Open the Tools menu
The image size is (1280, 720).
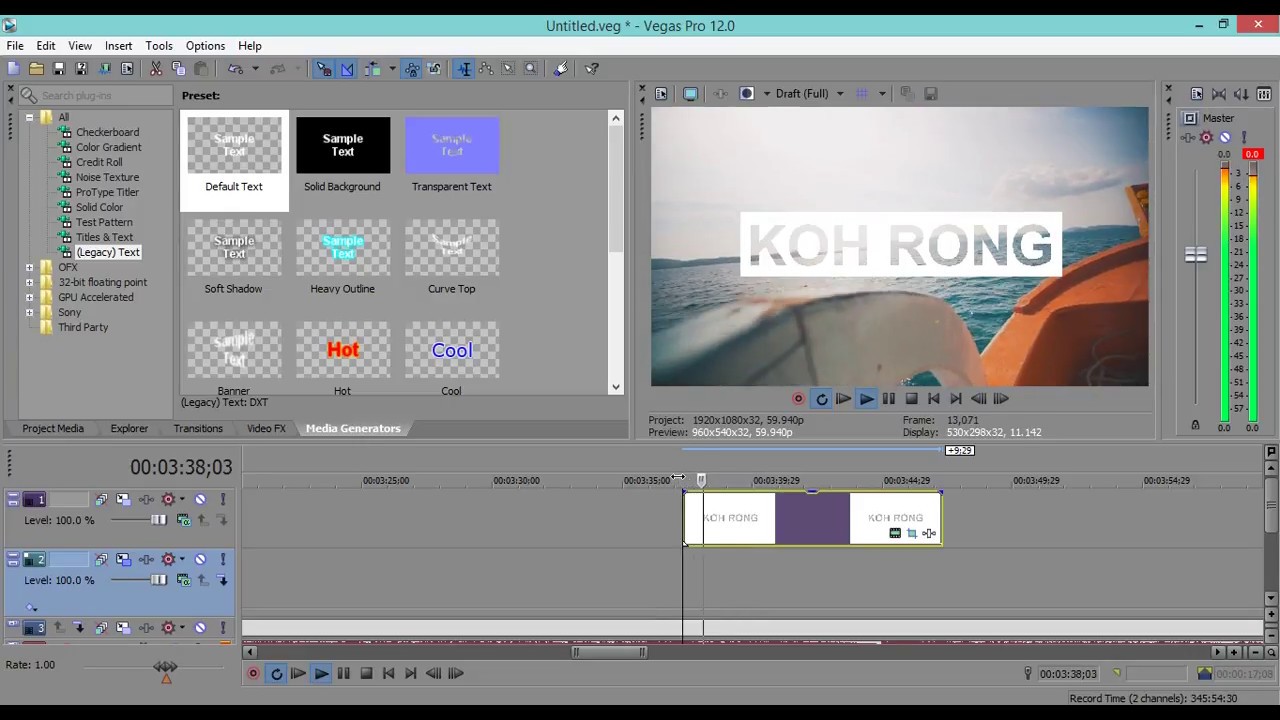pyautogui.click(x=158, y=46)
